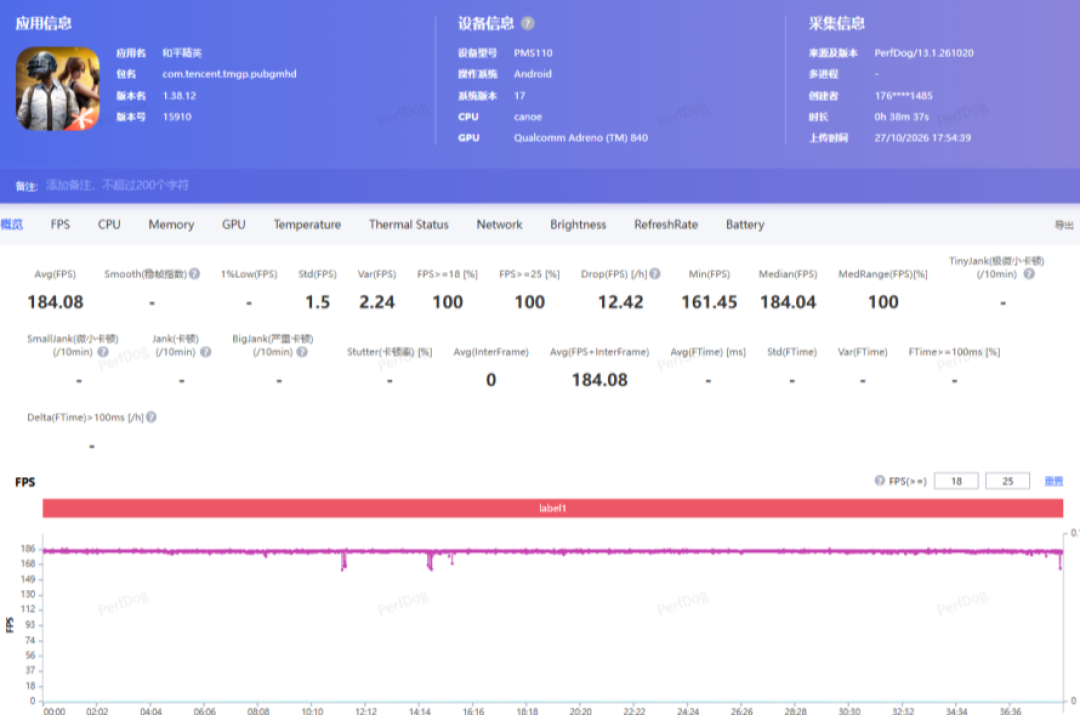The width and height of the screenshot is (1080, 715).
Task: Click the help icon beside TinyJank (/10min)
Action: [1029, 273]
